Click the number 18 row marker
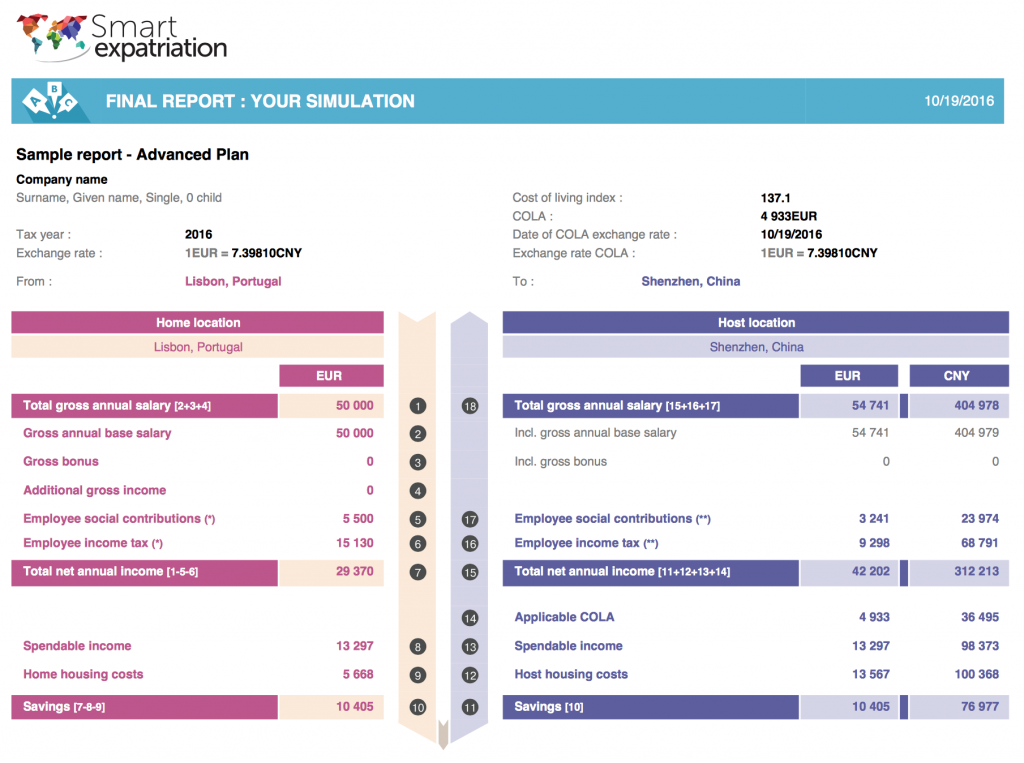This screenshot has height=763, width=1024. 470,406
